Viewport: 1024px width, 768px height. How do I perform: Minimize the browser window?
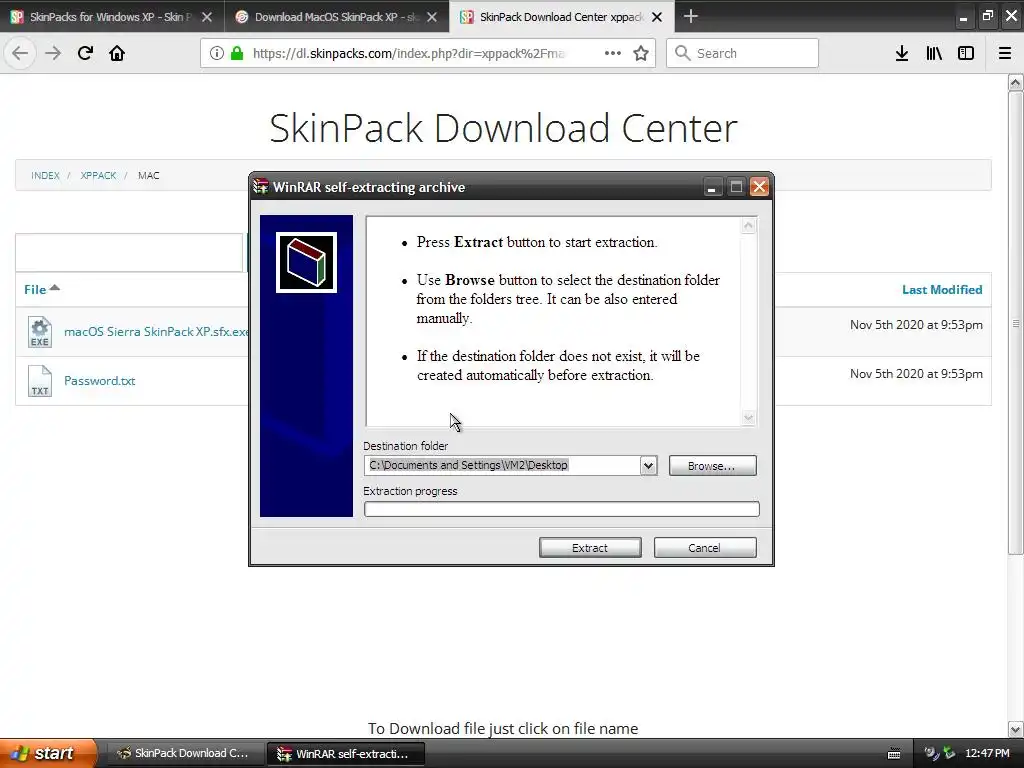(963, 16)
